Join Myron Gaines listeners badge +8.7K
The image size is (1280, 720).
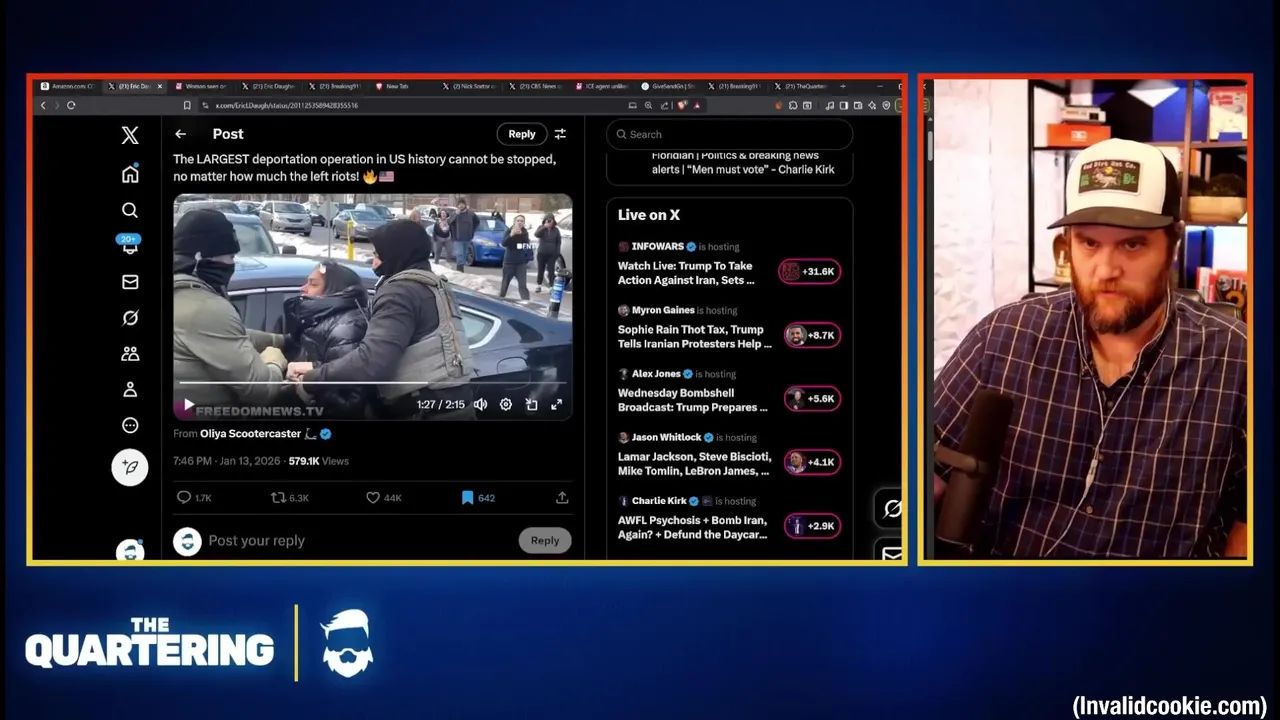pyautogui.click(x=812, y=335)
